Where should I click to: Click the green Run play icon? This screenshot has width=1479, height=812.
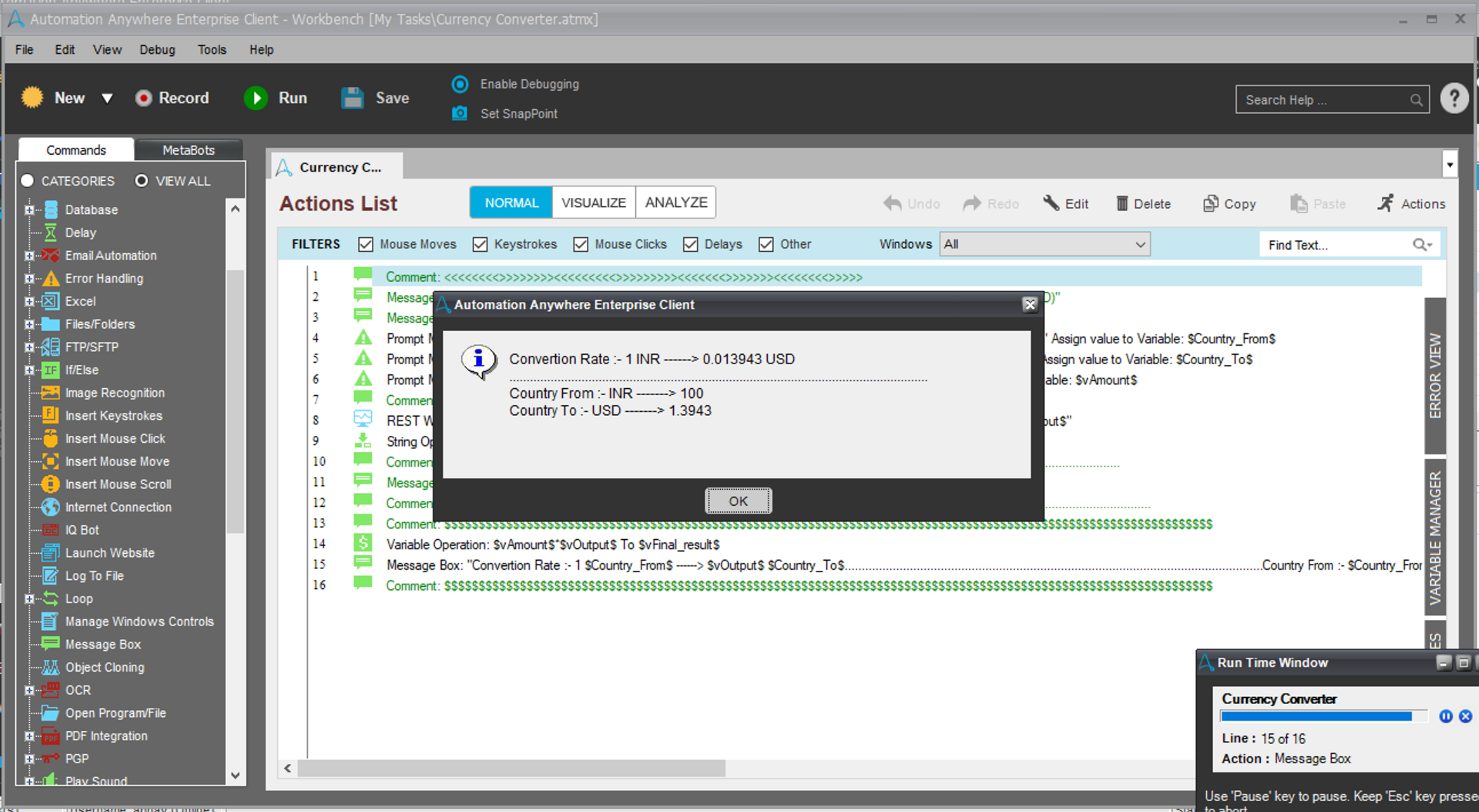pyautogui.click(x=256, y=98)
